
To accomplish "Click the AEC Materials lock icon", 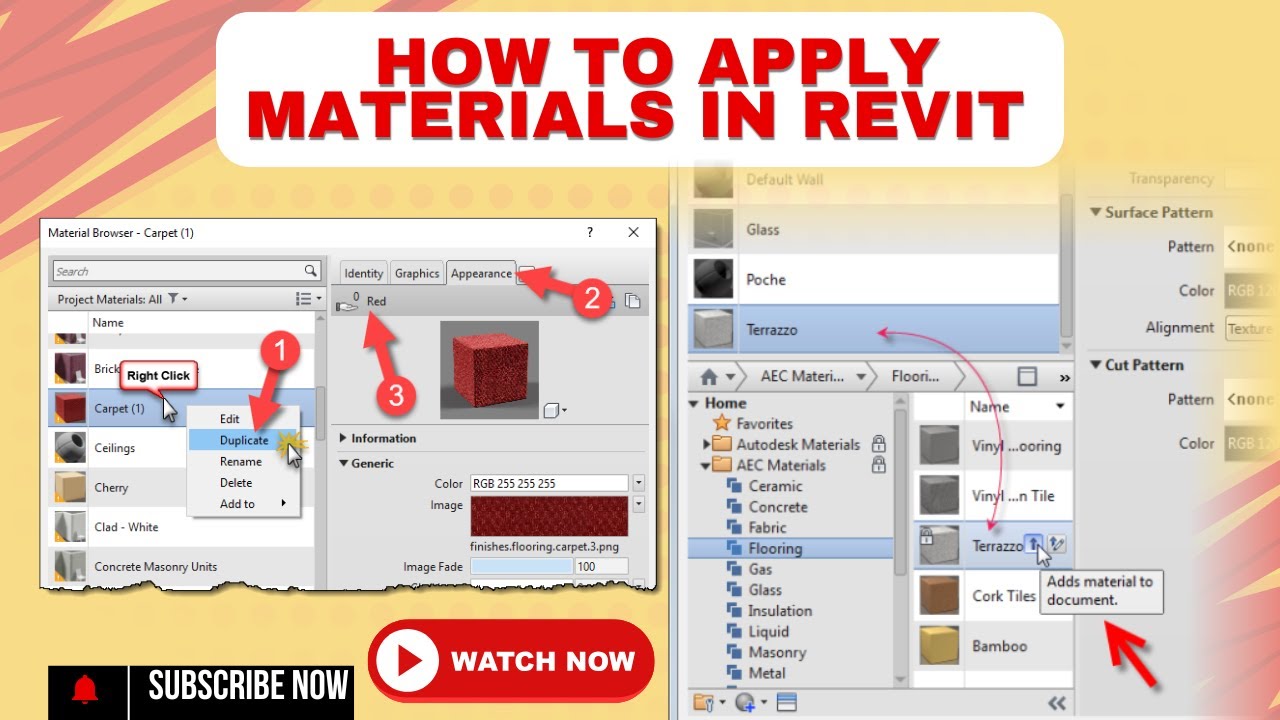I will [879, 464].
